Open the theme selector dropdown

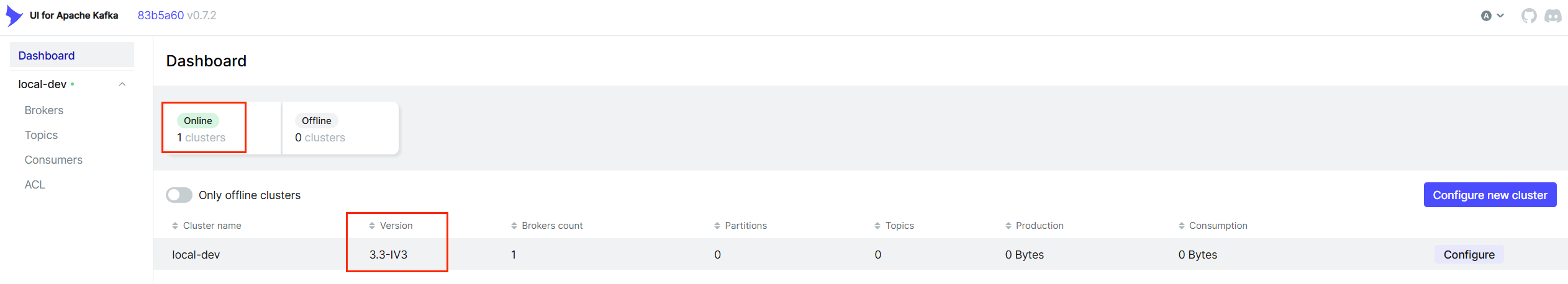(x=1492, y=16)
